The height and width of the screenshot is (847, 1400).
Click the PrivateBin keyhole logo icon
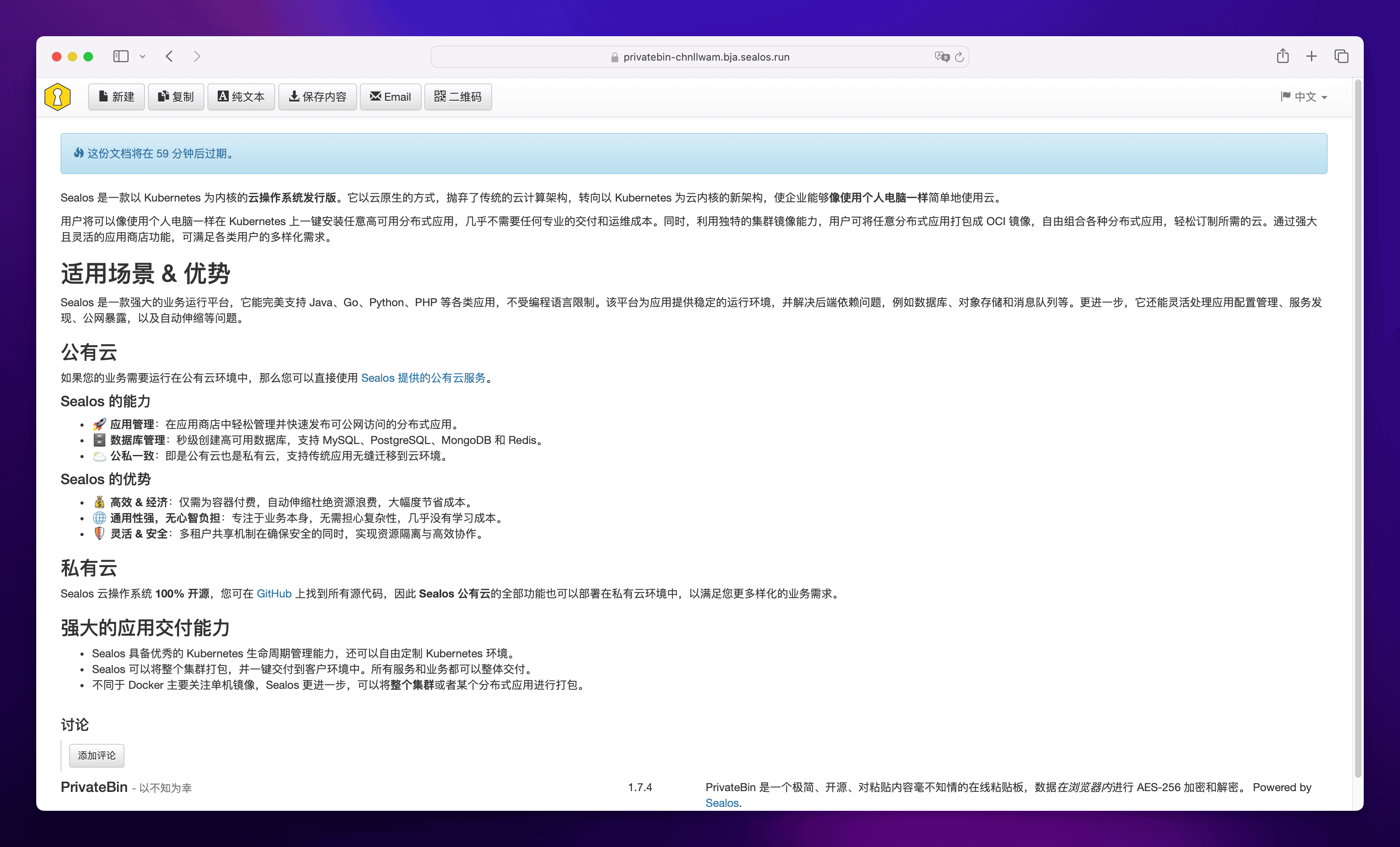coord(57,96)
